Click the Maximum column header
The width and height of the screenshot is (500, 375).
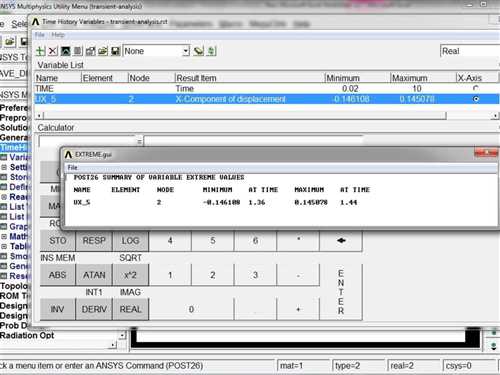pyautogui.click(x=423, y=78)
